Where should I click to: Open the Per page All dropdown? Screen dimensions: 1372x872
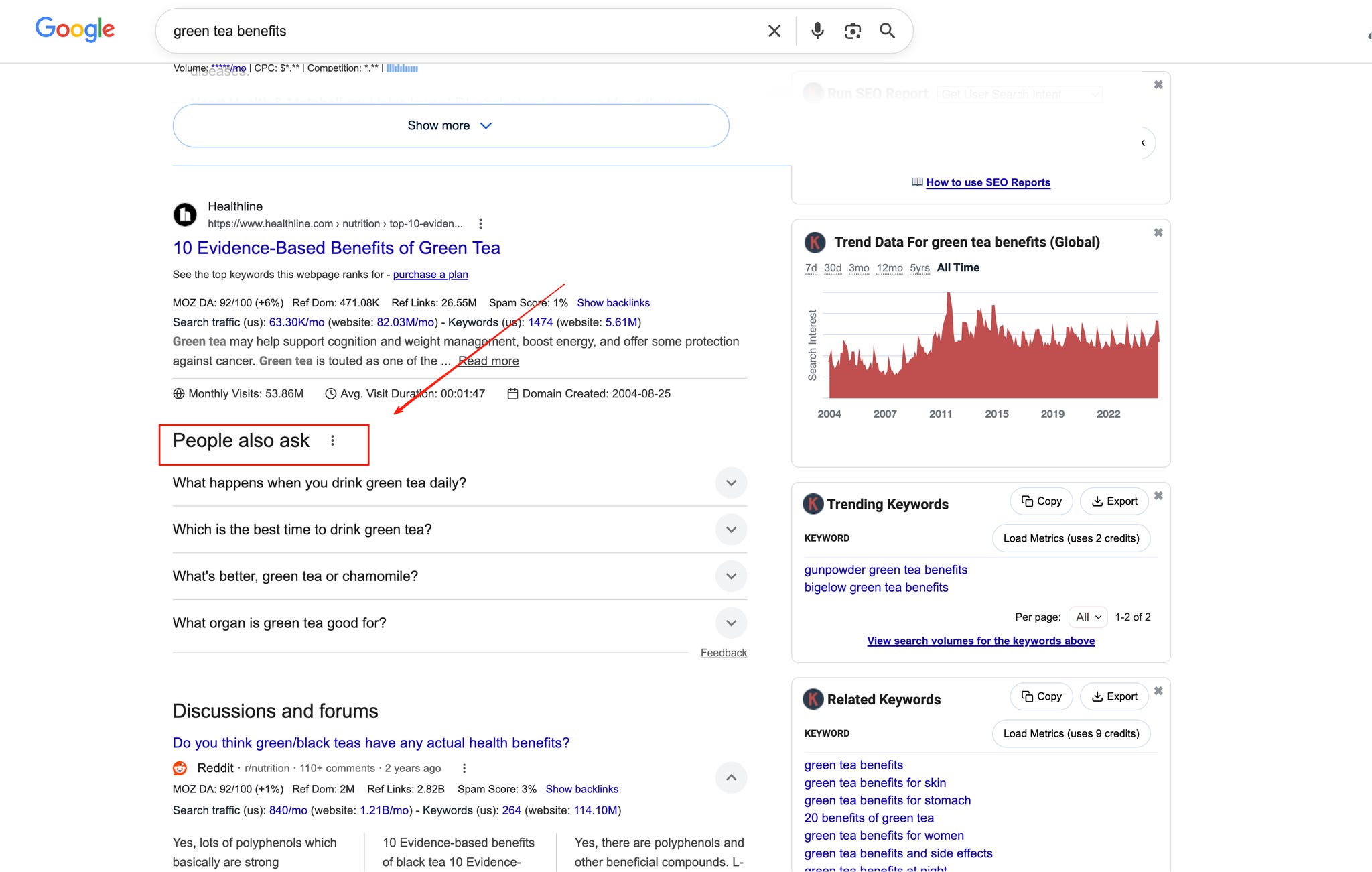point(1088,617)
